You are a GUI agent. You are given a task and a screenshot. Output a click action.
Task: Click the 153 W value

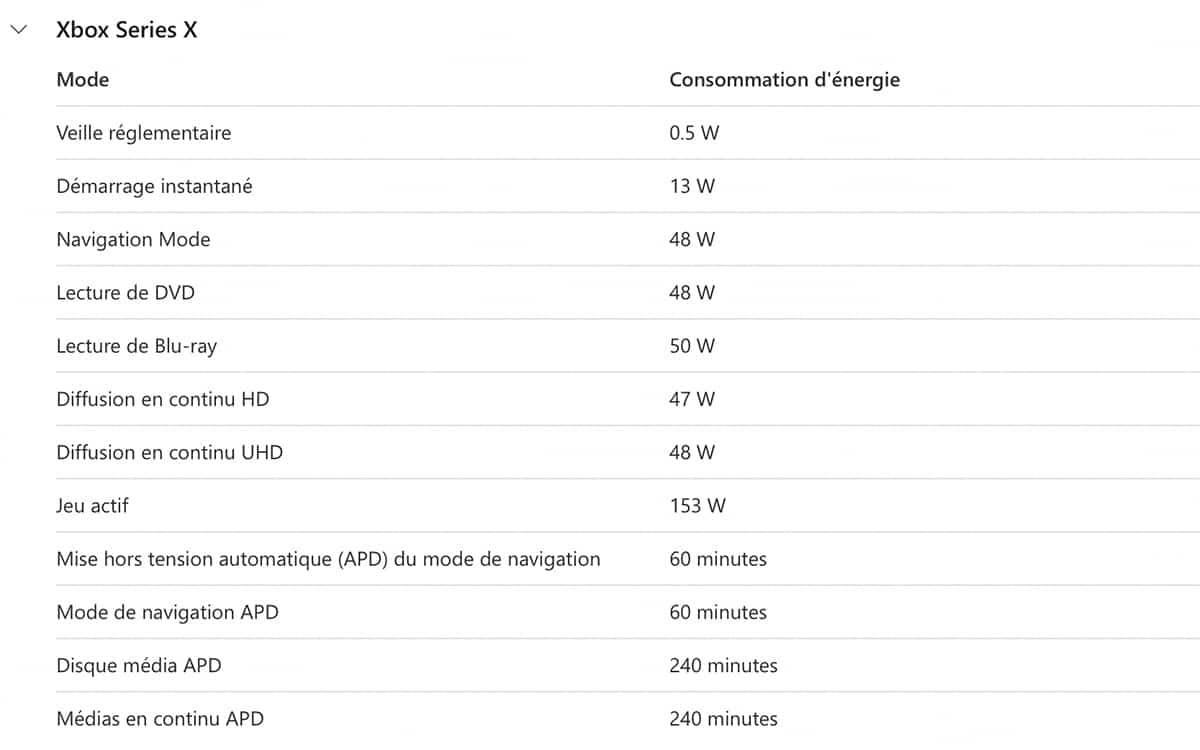pyautogui.click(x=696, y=505)
